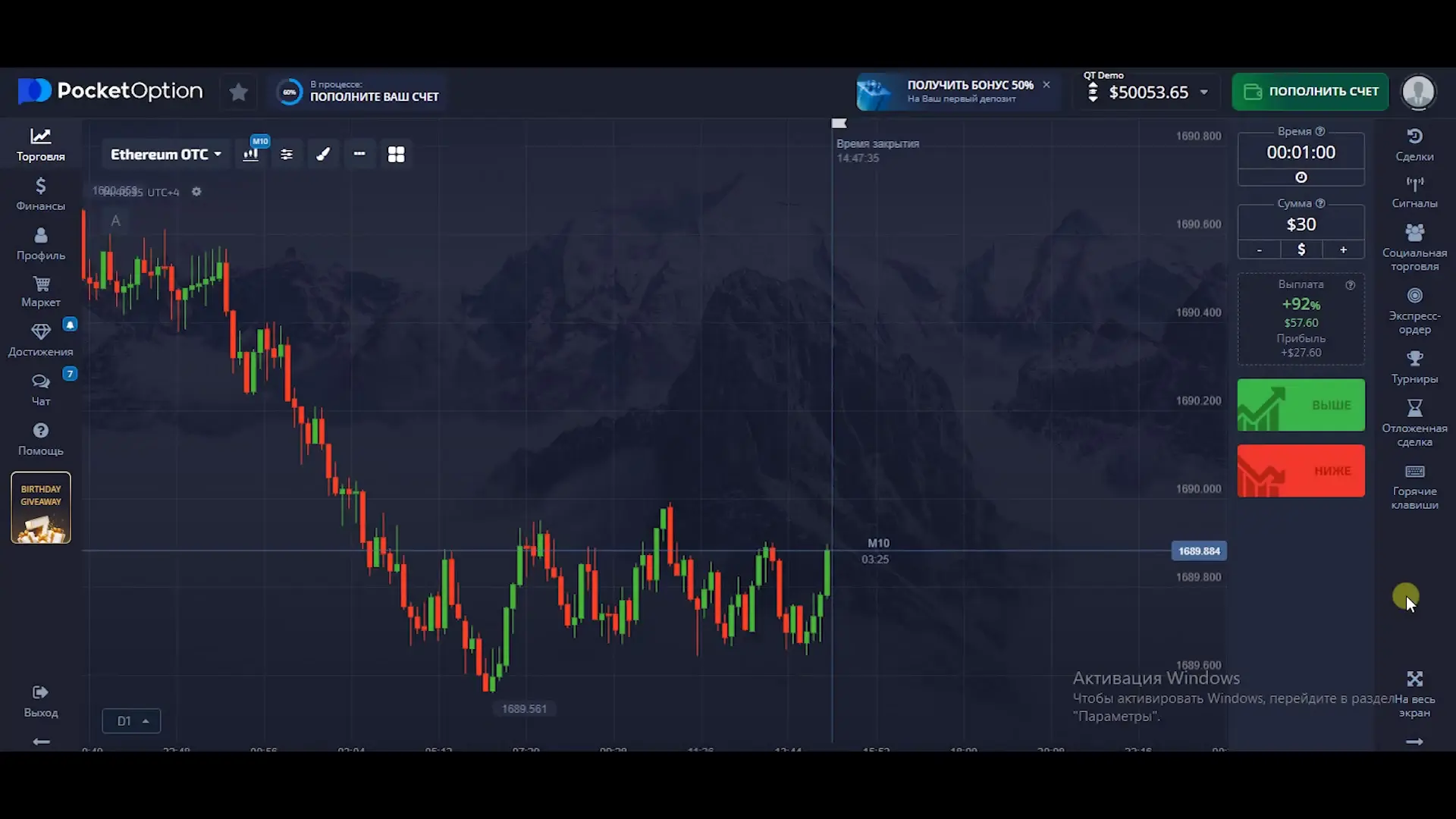This screenshot has width=1456, height=819.
Task: Click the ПОПОЛНИТЬ СЧЕТ deposit button
Action: coord(1310,92)
